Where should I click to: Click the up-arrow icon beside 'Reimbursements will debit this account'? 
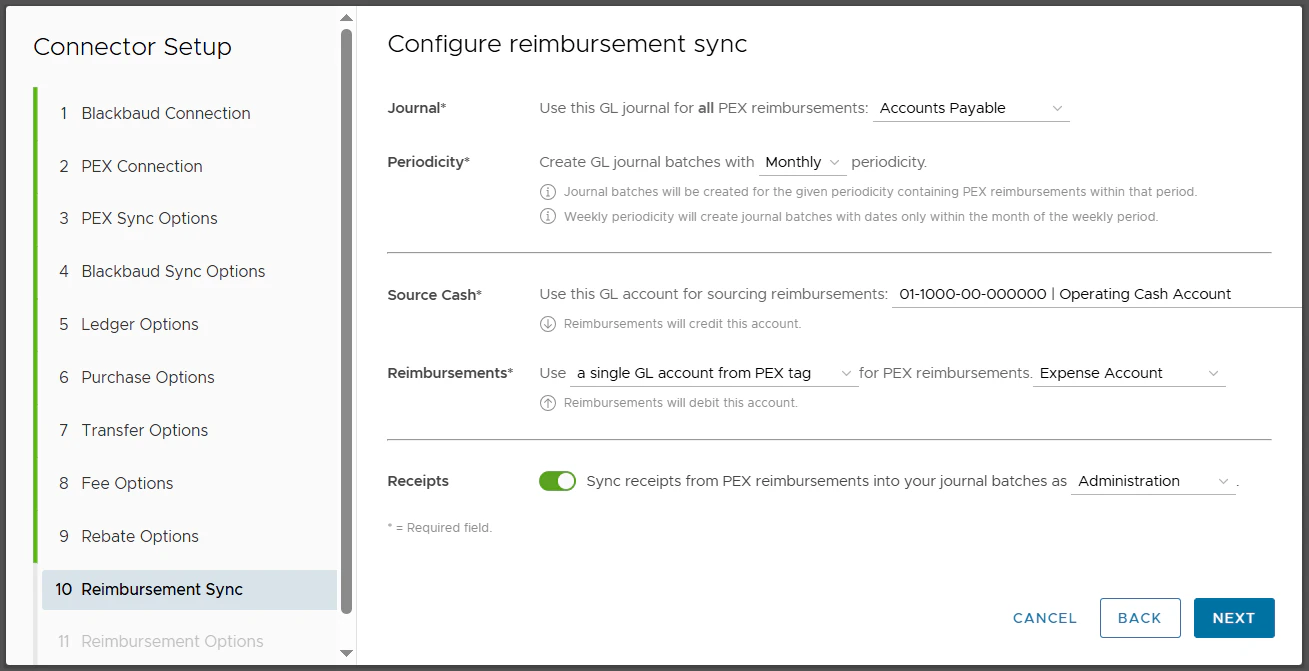pyautogui.click(x=548, y=403)
